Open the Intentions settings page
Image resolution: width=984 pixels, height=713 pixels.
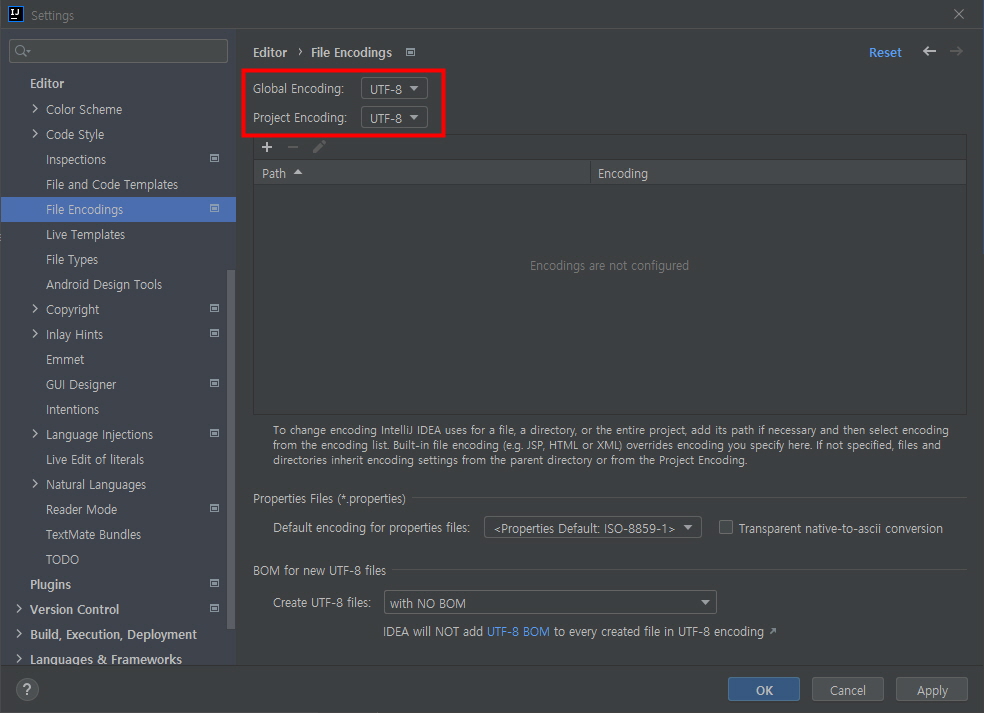(72, 409)
